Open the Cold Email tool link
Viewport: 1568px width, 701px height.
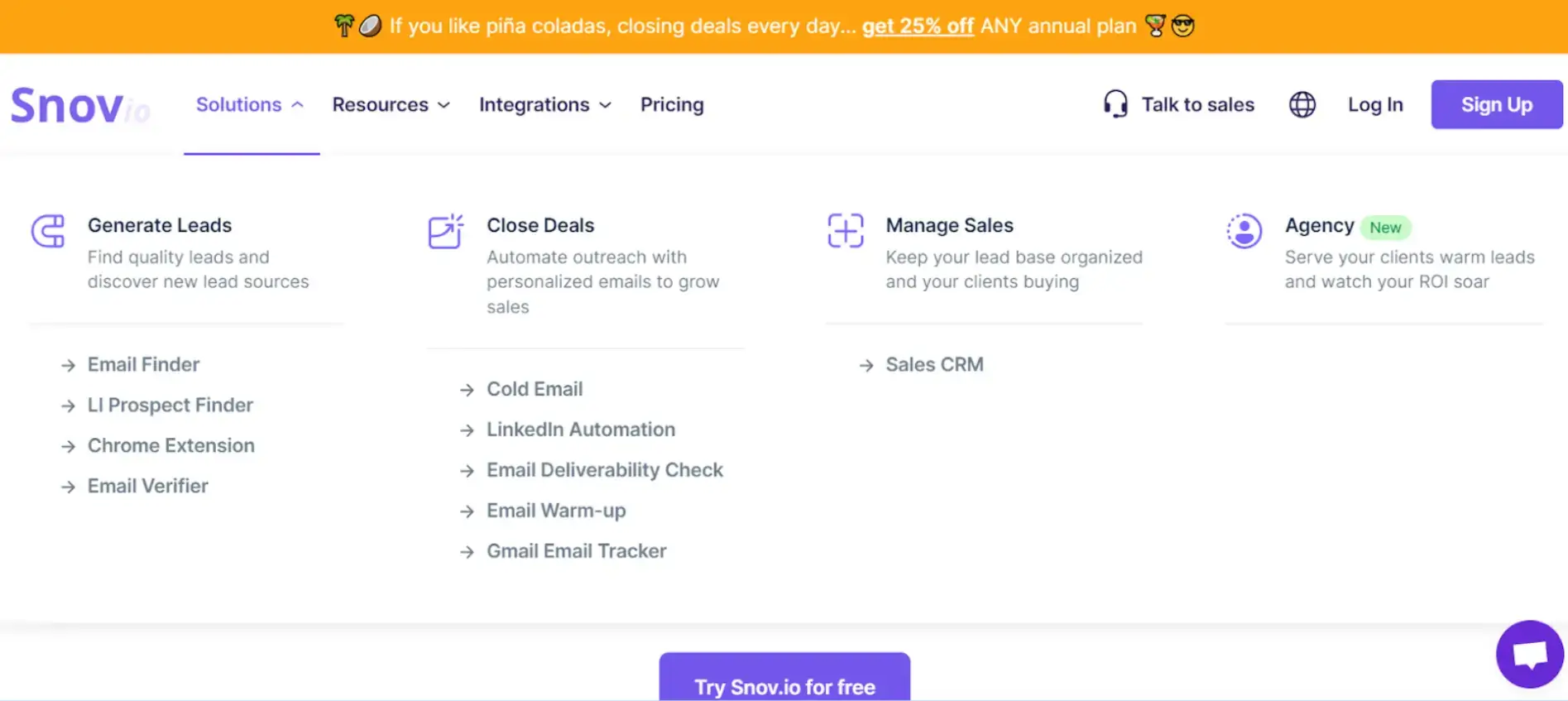[535, 389]
